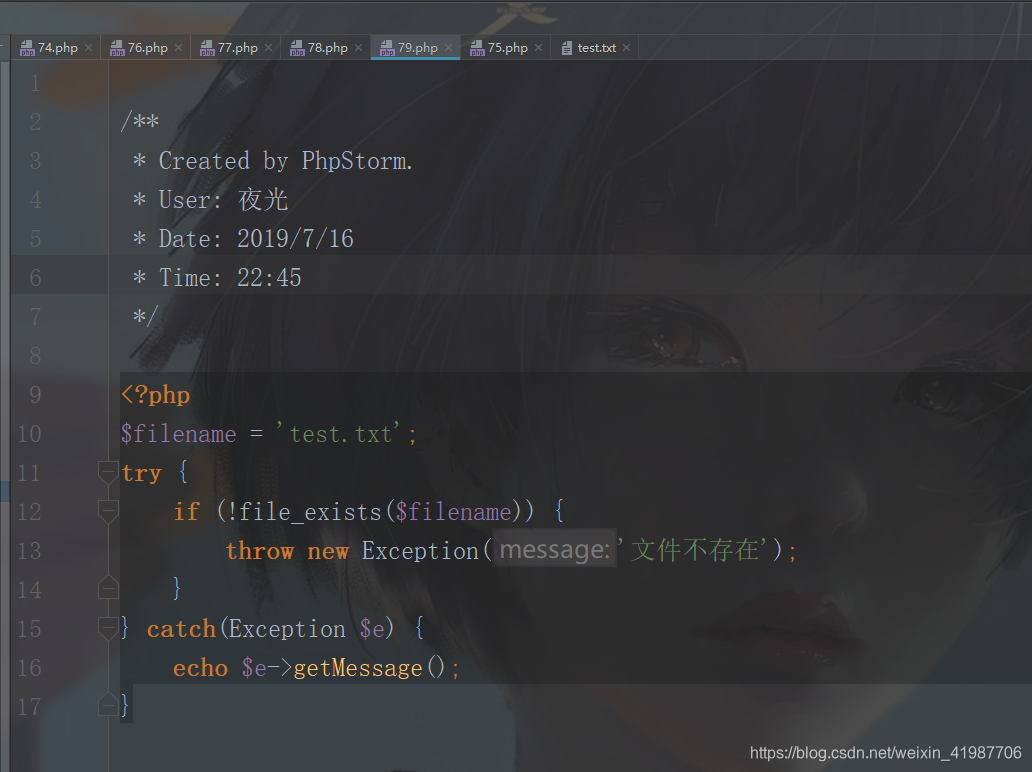Click the PHP file icon on 75.php tab
The image size is (1032, 772).
[477, 48]
